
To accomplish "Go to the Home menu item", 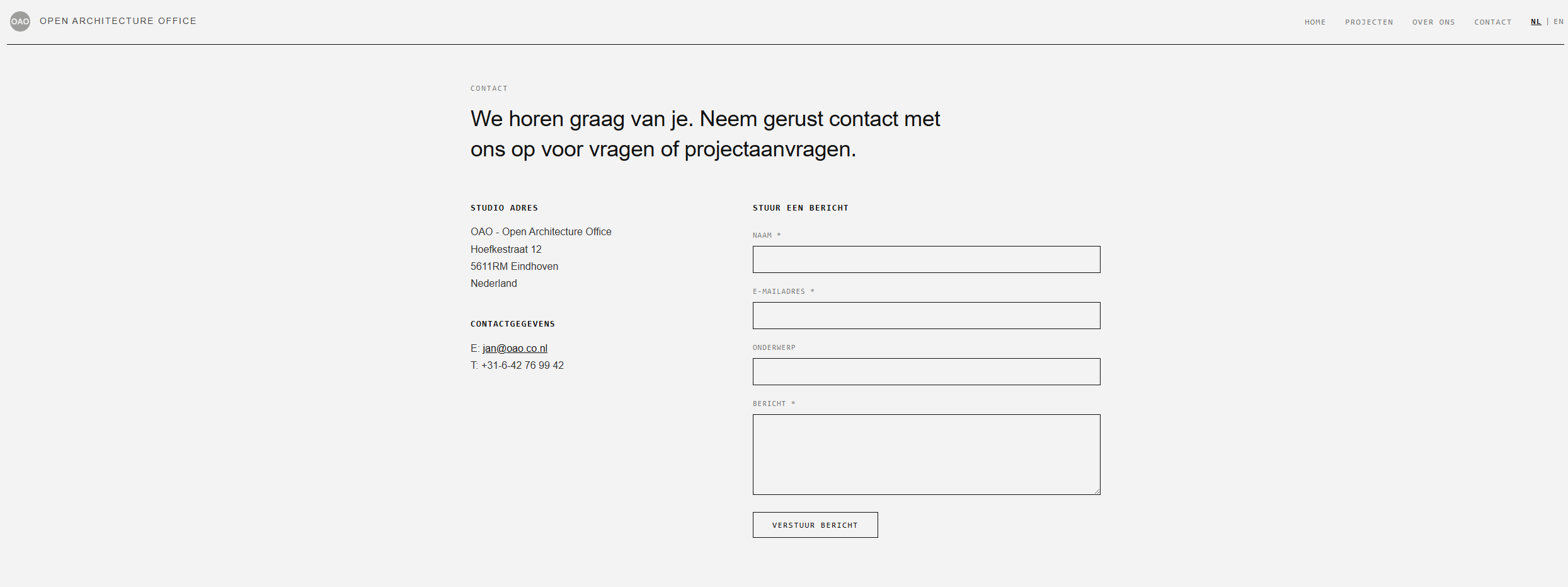I will 1315,22.
